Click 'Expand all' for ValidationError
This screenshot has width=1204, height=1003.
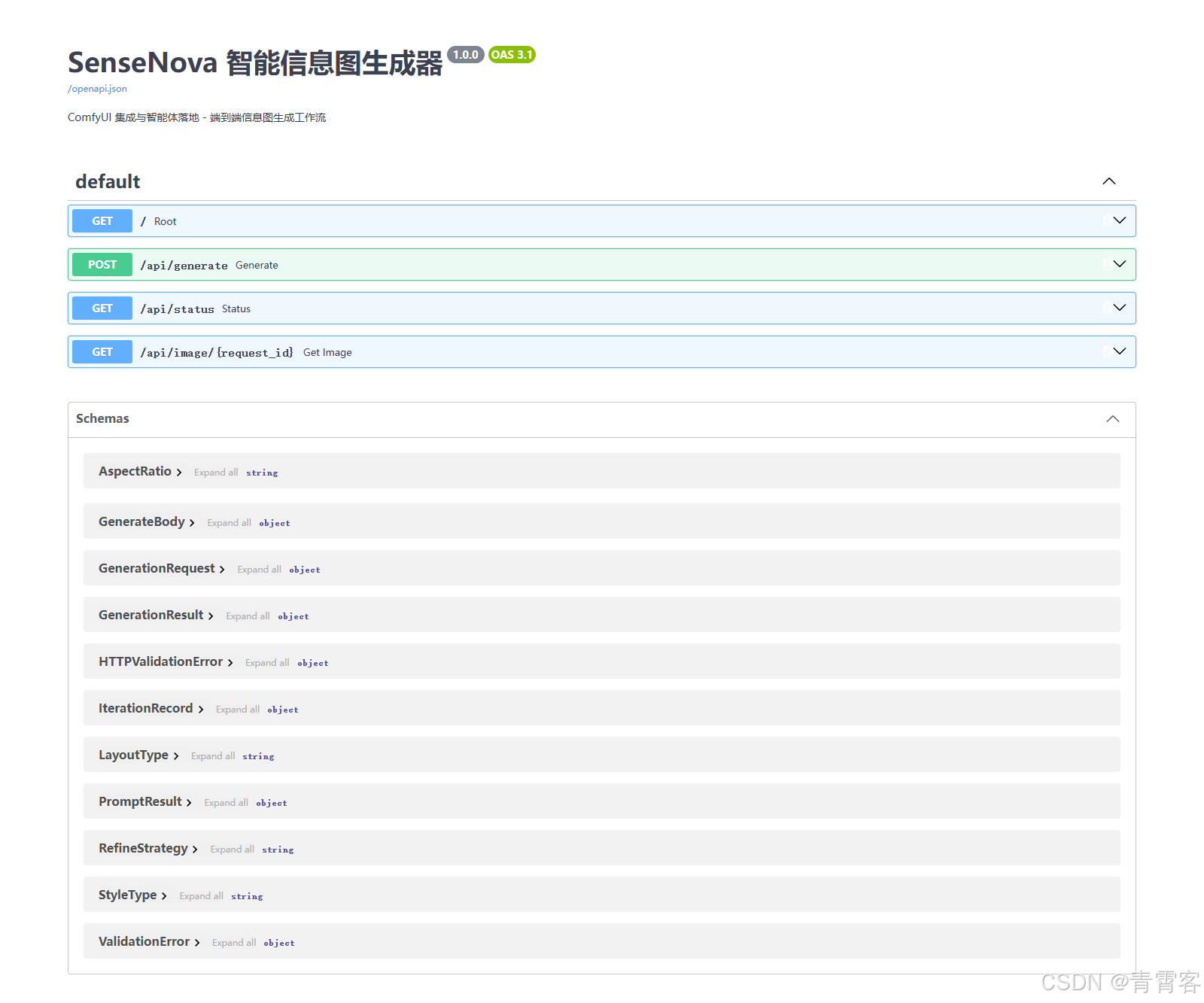click(234, 943)
